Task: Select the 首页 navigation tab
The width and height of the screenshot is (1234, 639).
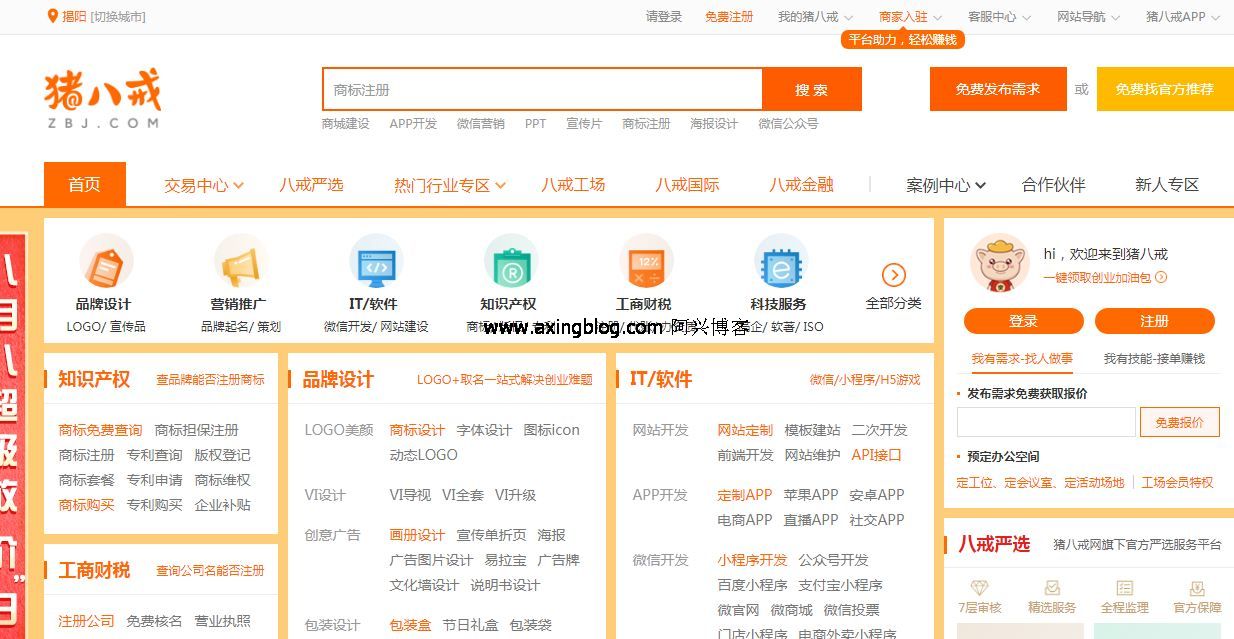Action: [x=85, y=184]
